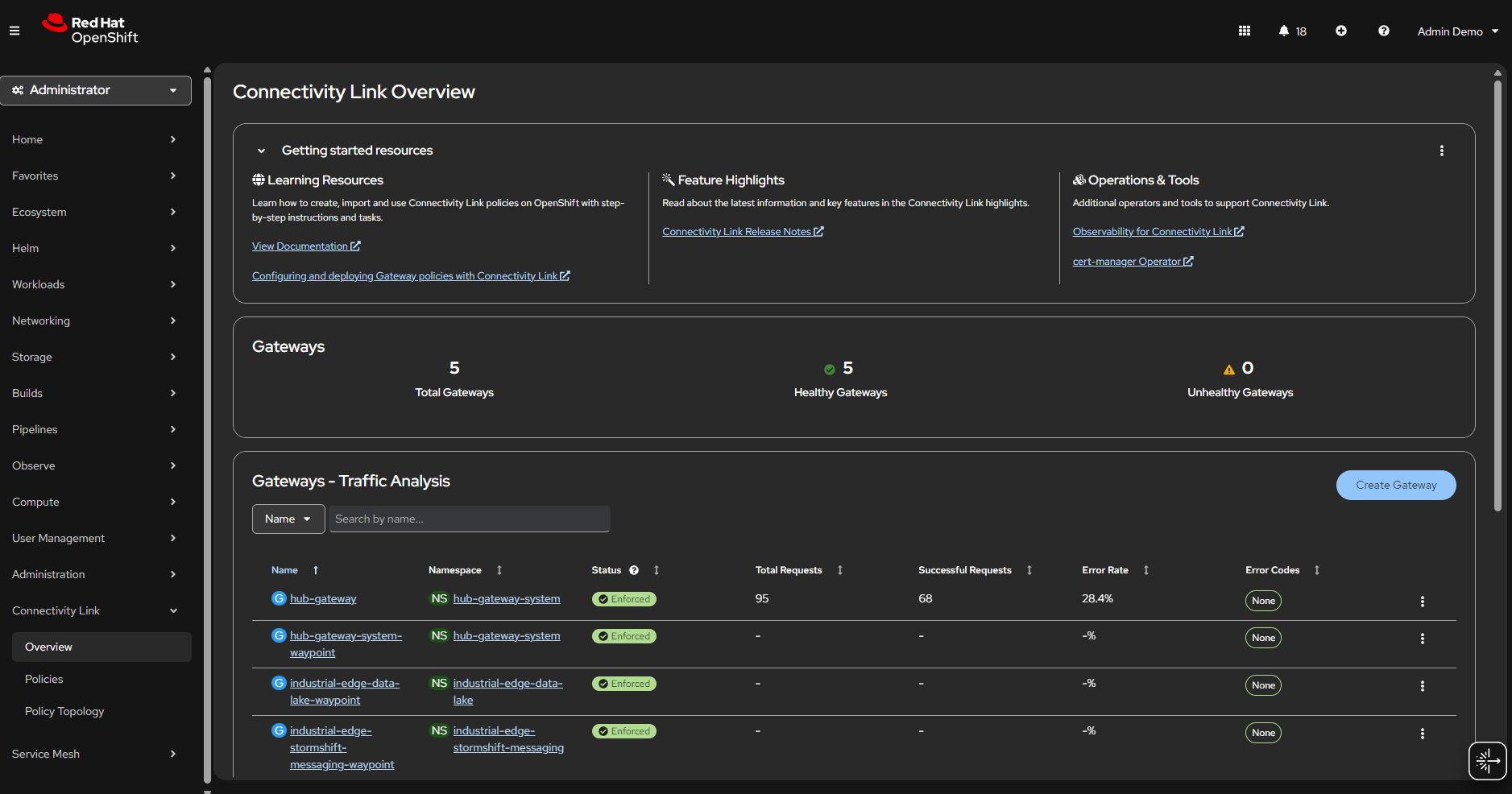Collapse Getting started resources section
Viewport: 1512px width, 794px height.
[x=261, y=151]
